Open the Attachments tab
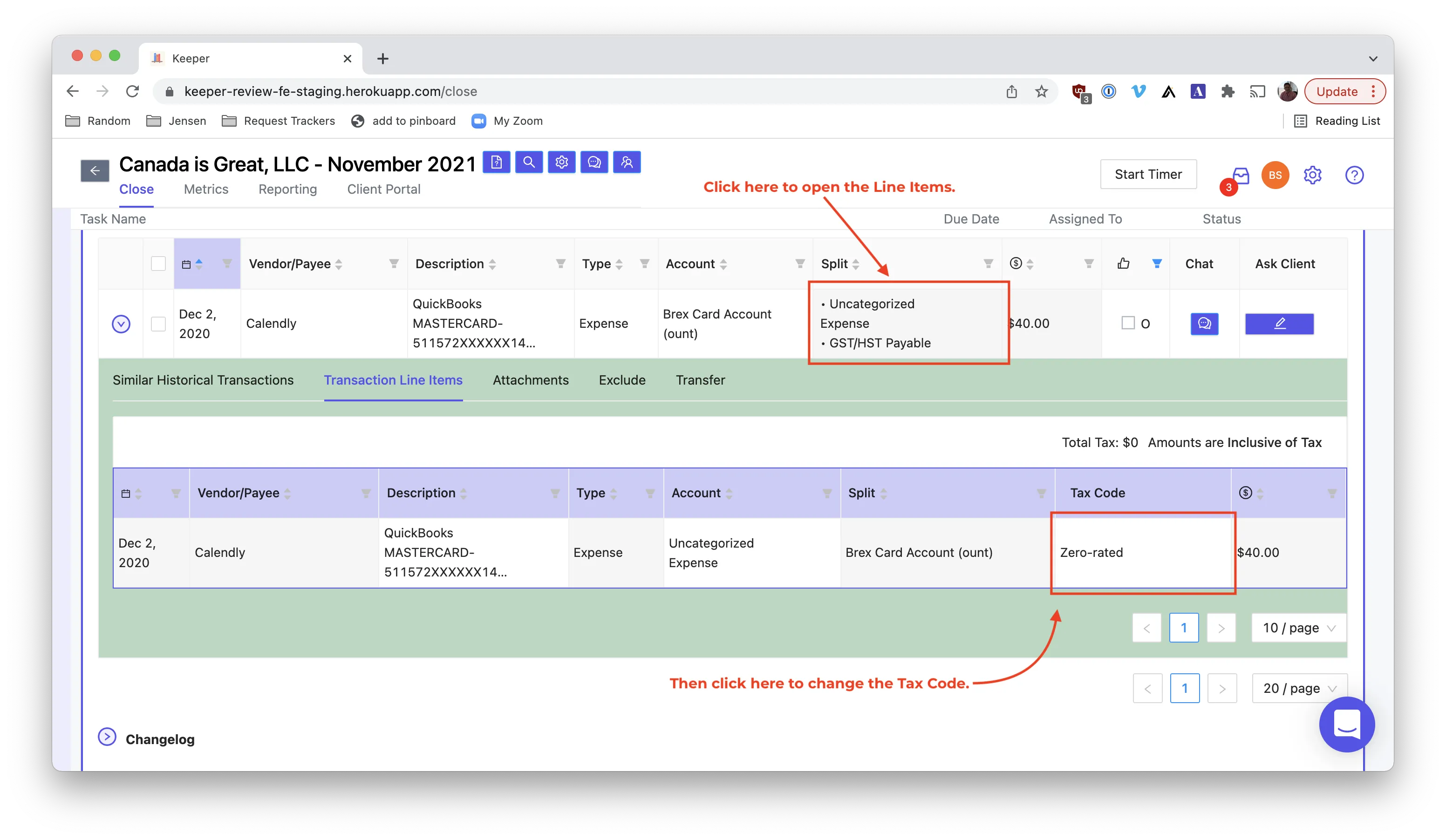This screenshot has height=840, width=1446. tap(530, 379)
